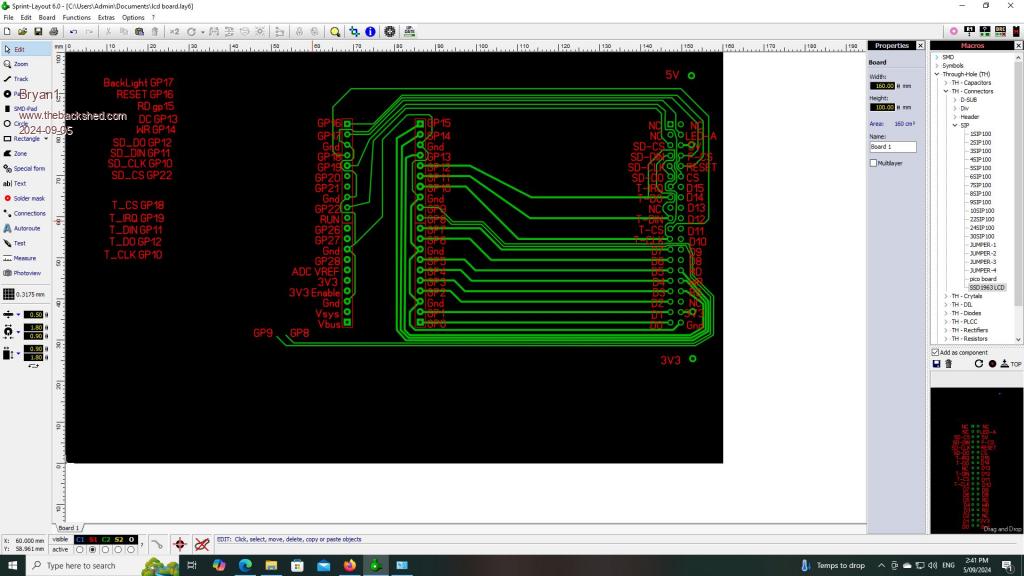This screenshot has width=1024, height=576.
Task: Expand the SMD macro category
Action: click(x=937, y=57)
